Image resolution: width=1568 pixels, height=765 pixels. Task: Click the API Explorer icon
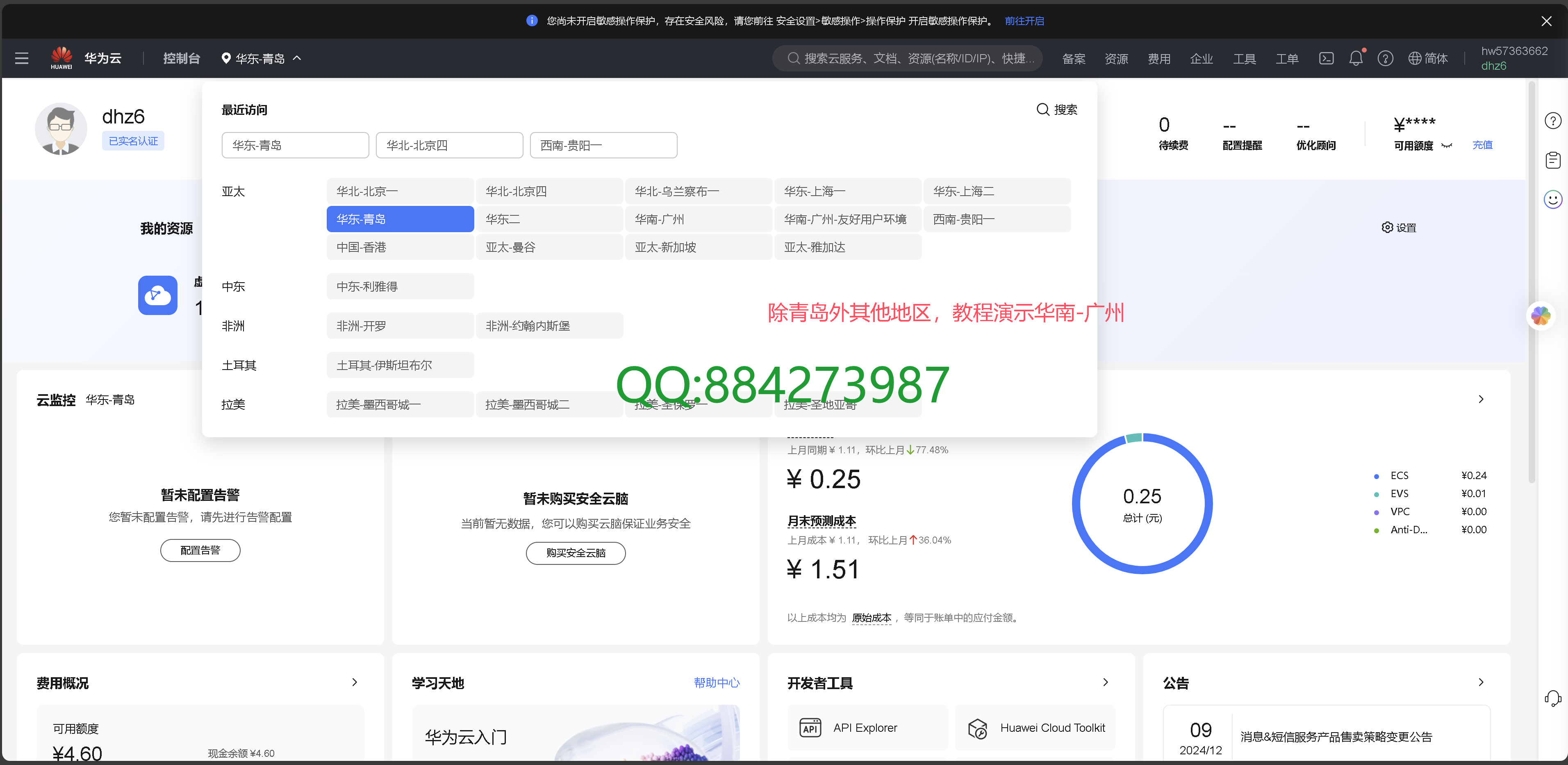coord(810,728)
